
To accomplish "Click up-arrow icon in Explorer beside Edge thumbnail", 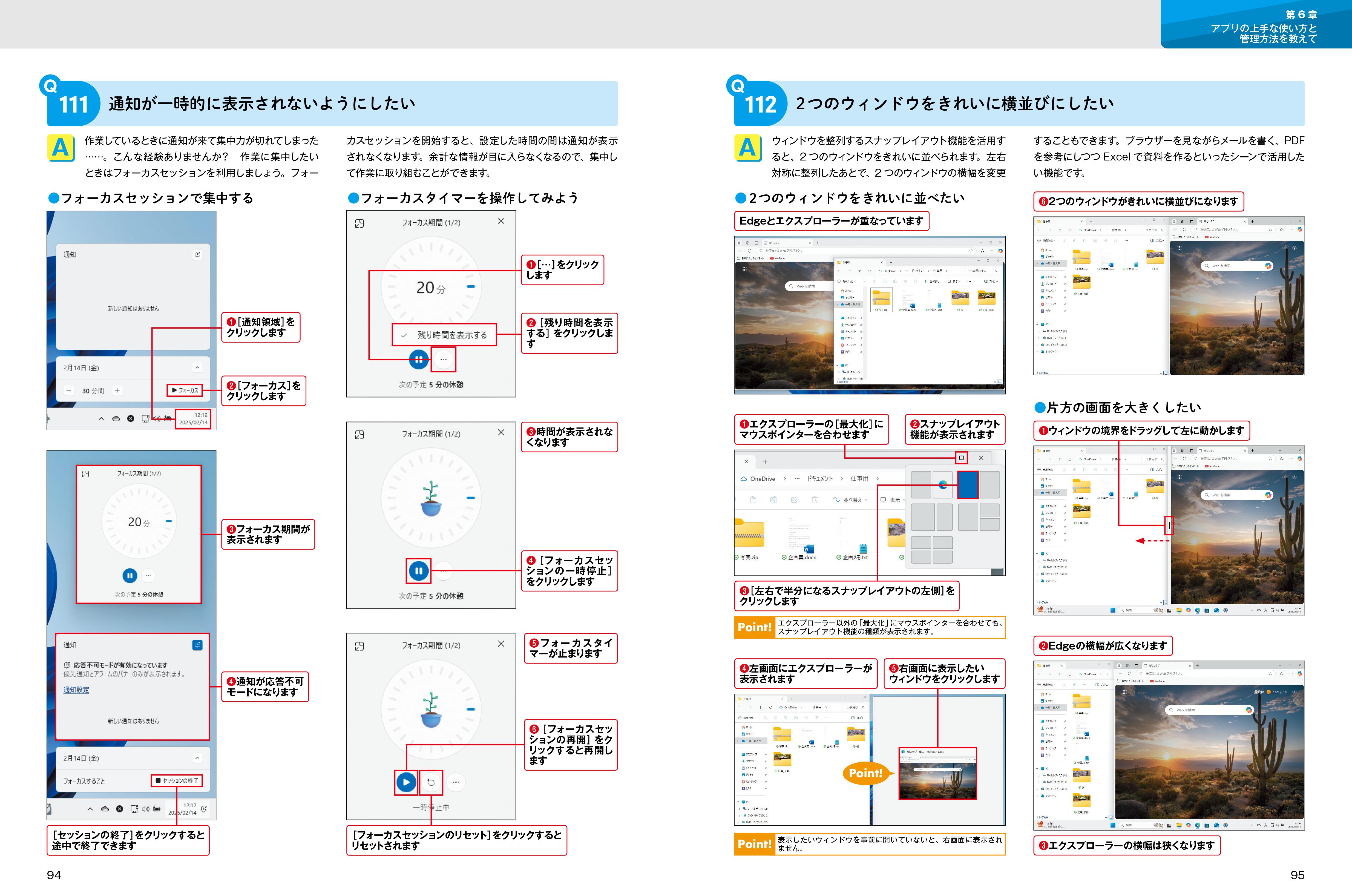I will 760,707.
